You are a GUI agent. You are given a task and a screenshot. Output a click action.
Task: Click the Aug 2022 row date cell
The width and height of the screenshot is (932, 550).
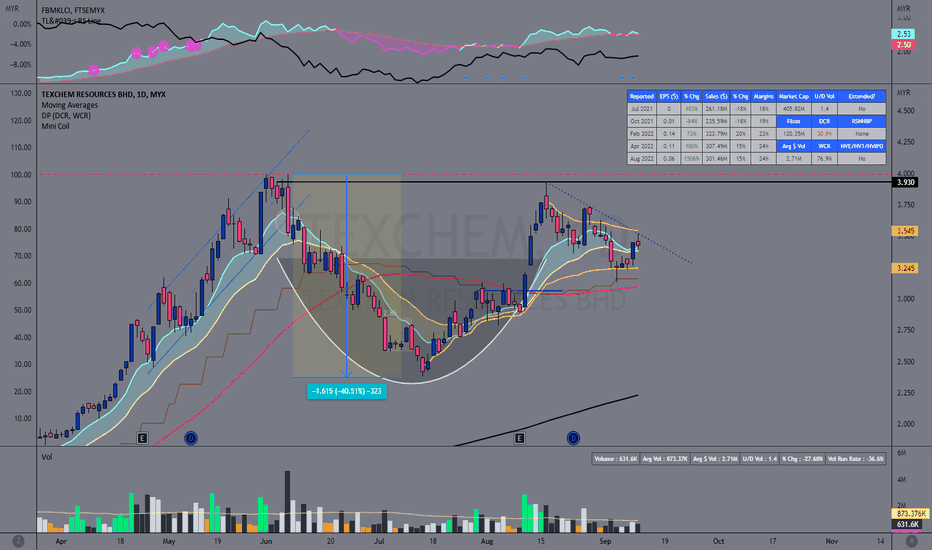[x=641, y=159]
